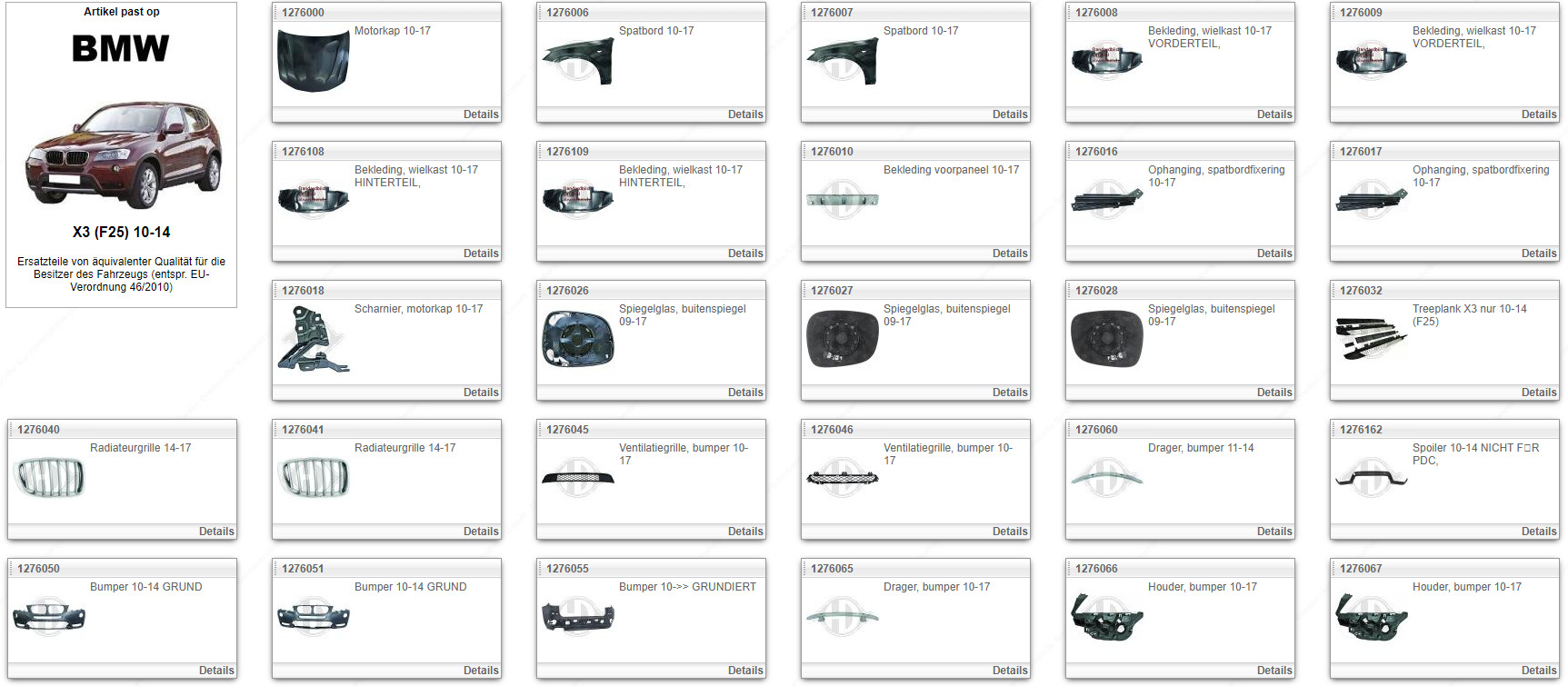The width and height of the screenshot is (1568, 686).
Task: Click part number 1276000 header
Action: 303,13
